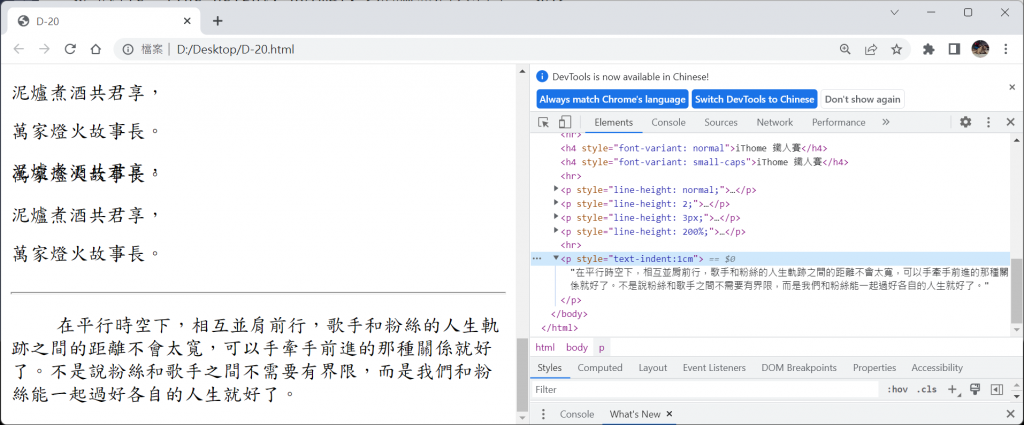Open the Console panel tab
The image size is (1024, 425).
pos(668,122)
